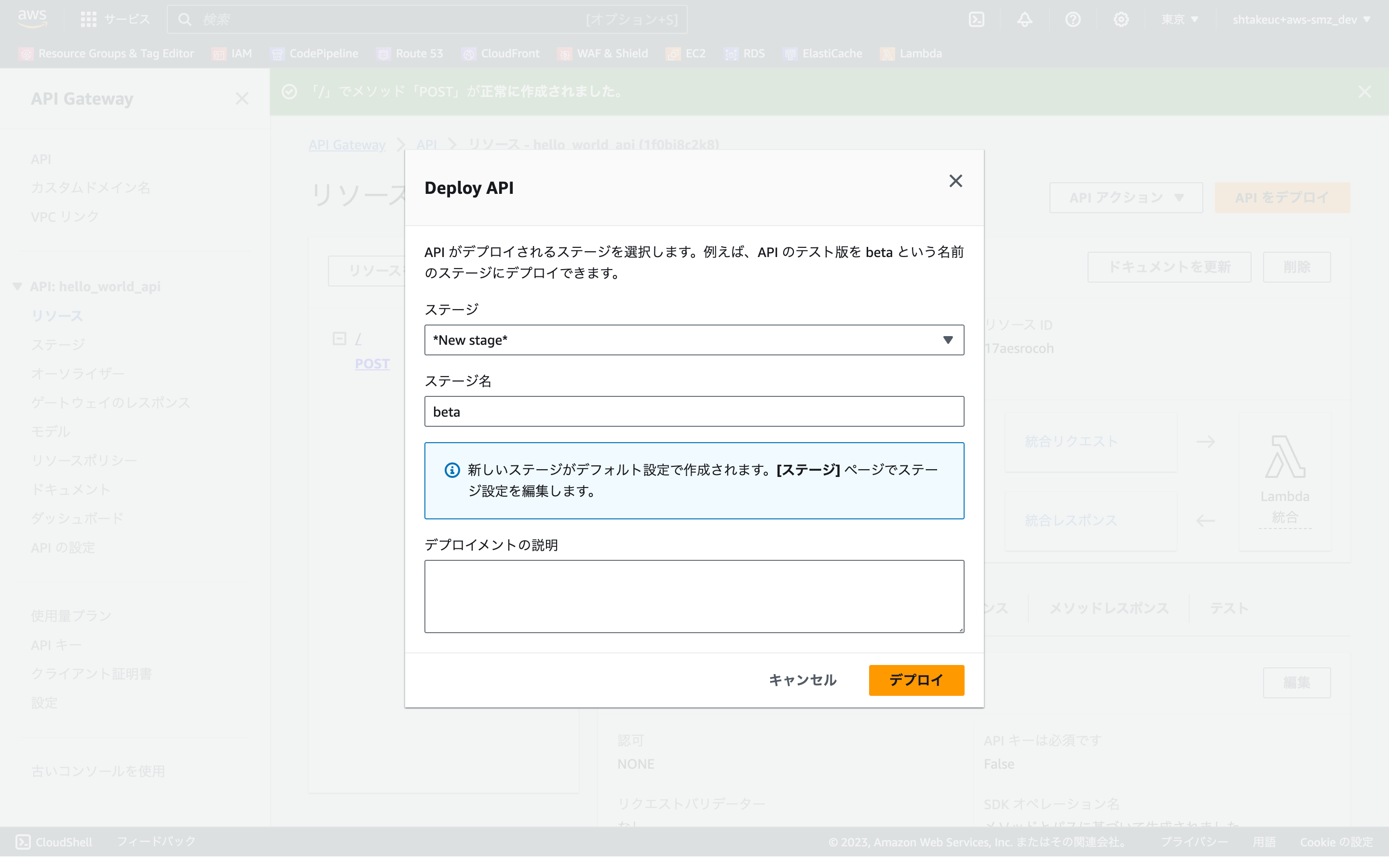
Task: Open the RDS favorite shortcut
Action: tap(745, 54)
